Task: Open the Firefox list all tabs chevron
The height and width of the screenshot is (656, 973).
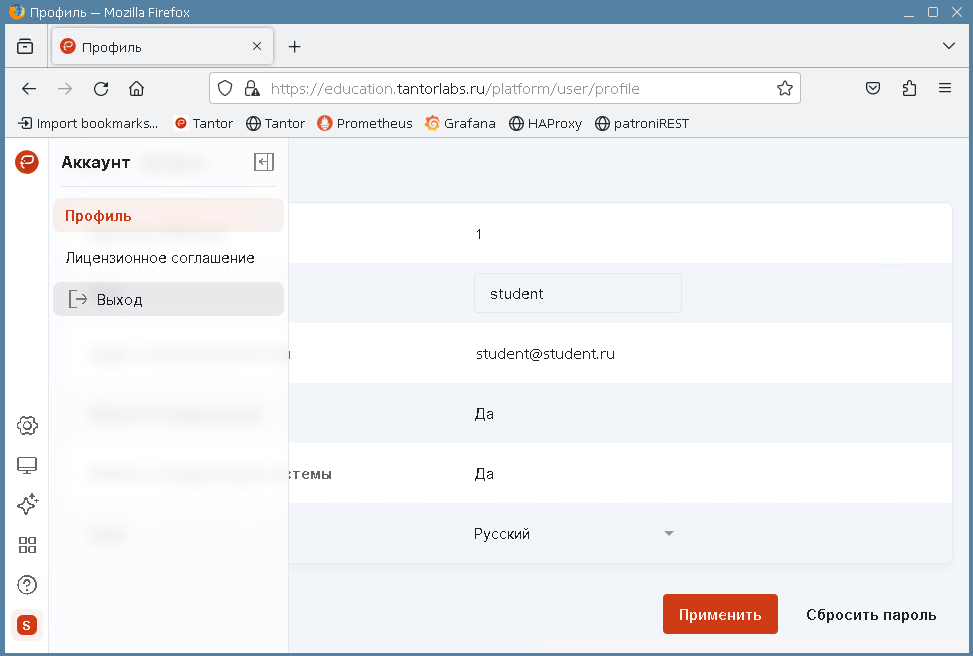Action: click(949, 46)
